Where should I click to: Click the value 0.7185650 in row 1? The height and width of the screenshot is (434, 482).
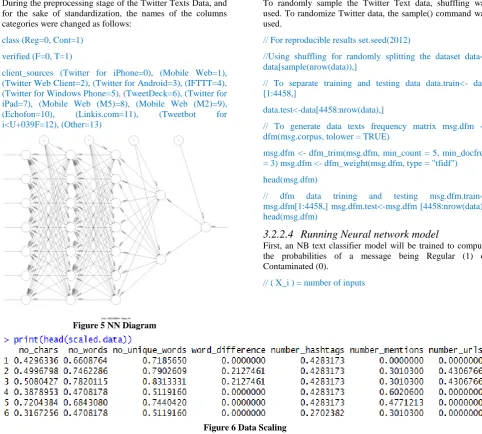click(164, 361)
